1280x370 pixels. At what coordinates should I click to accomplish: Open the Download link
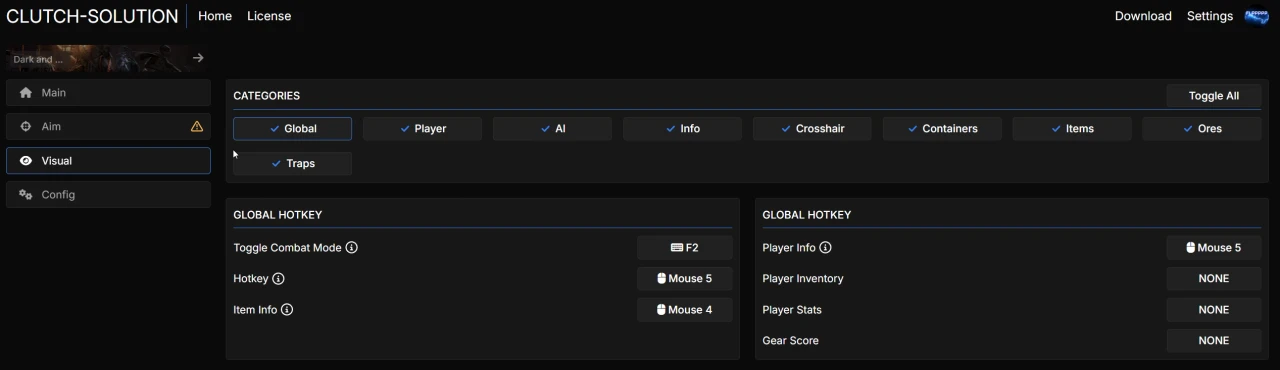1143,16
